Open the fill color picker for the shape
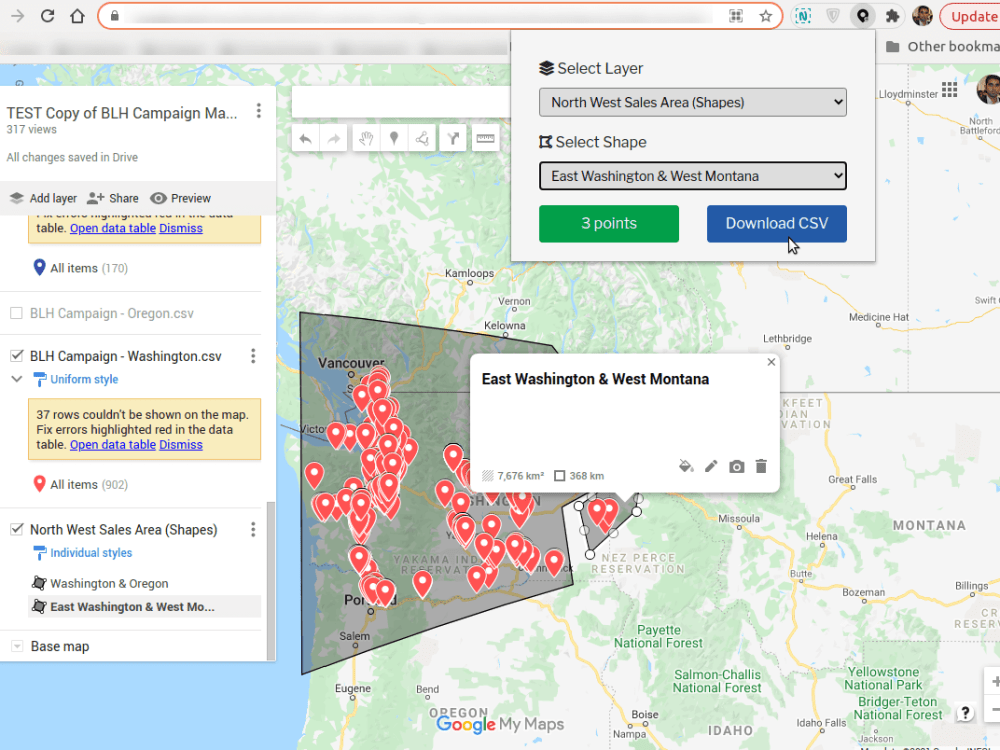Image resolution: width=1000 pixels, height=750 pixels. (x=686, y=466)
